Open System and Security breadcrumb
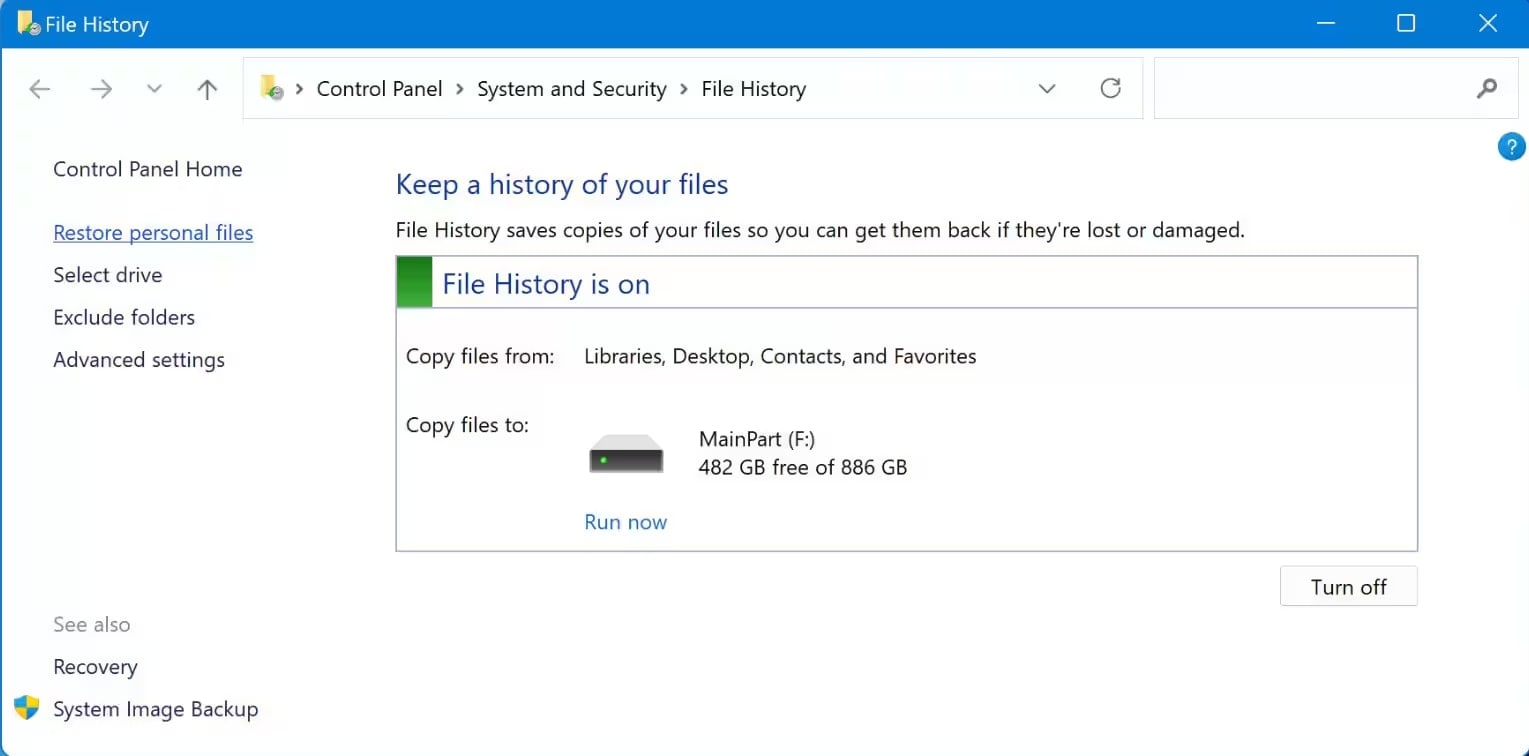The width and height of the screenshot is (1529, 756). (x=572, y=89)
